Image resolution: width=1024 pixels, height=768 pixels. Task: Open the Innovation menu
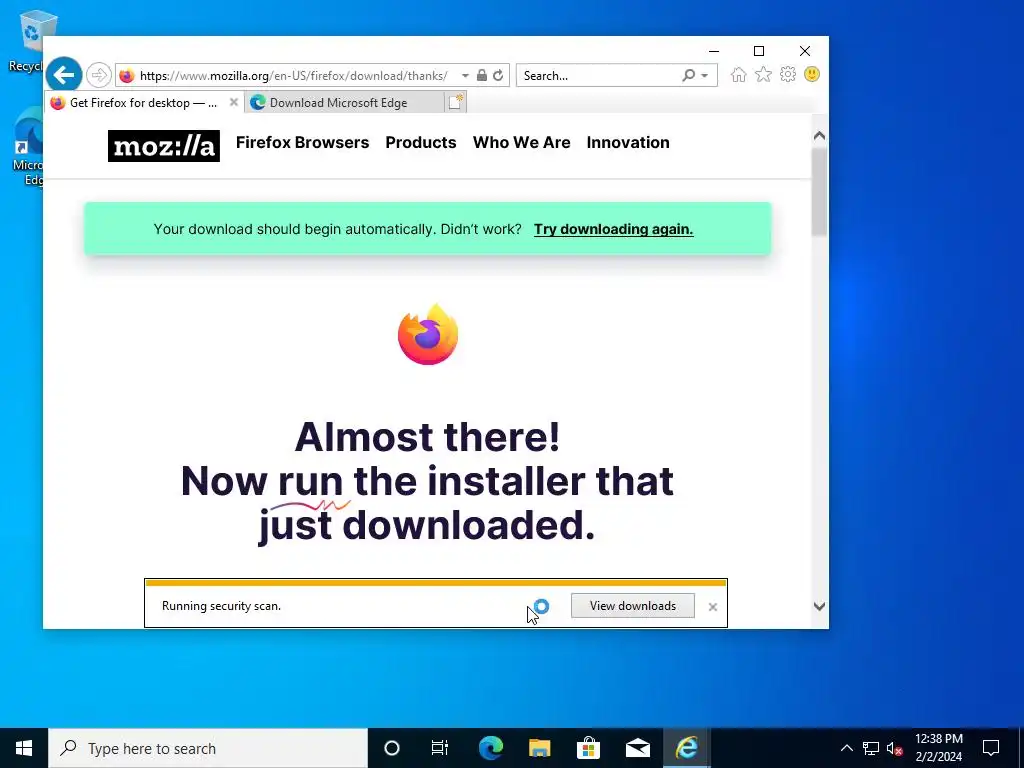pos(628,142)
